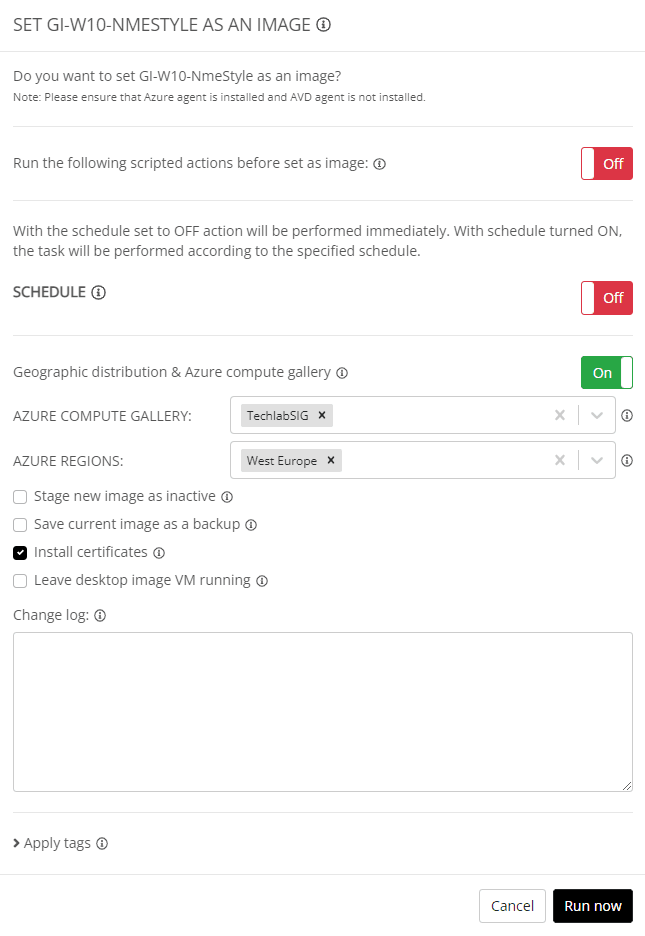Screen dimensions: 645x936
Task: Turn on scripted actions toggle
Action: 606,163
